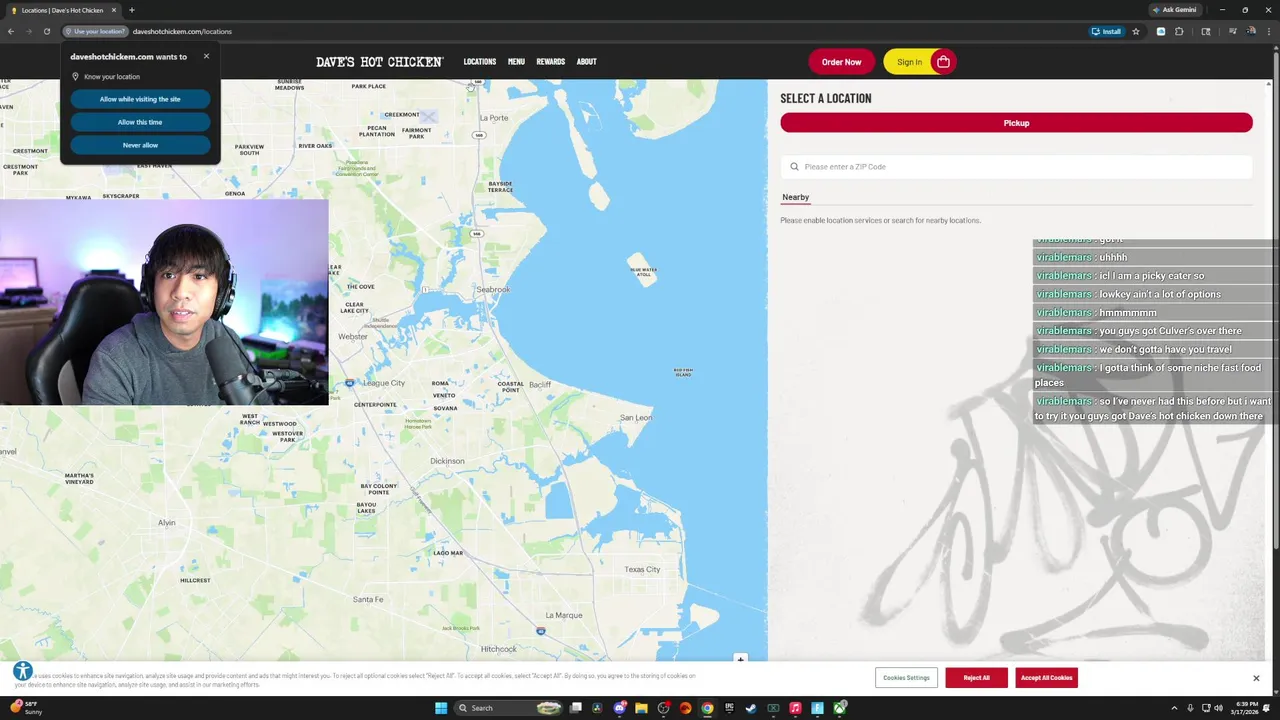The height and width of the screenshot is (720, 1280).
Task: Click the Sign In button
Action: click(909, 62)
